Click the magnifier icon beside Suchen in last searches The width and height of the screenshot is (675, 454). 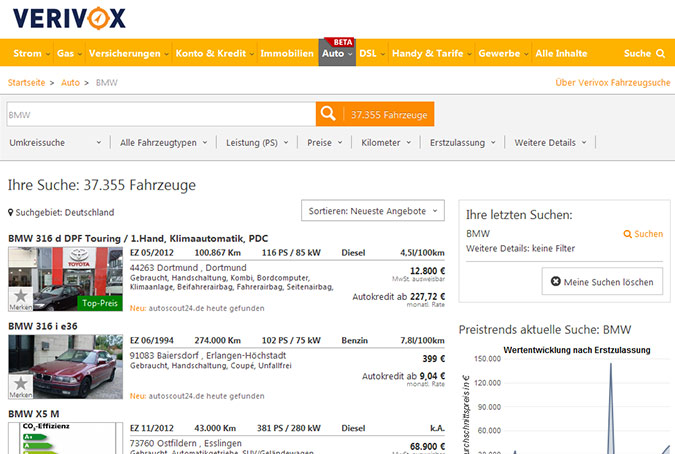tap(627, 234)
